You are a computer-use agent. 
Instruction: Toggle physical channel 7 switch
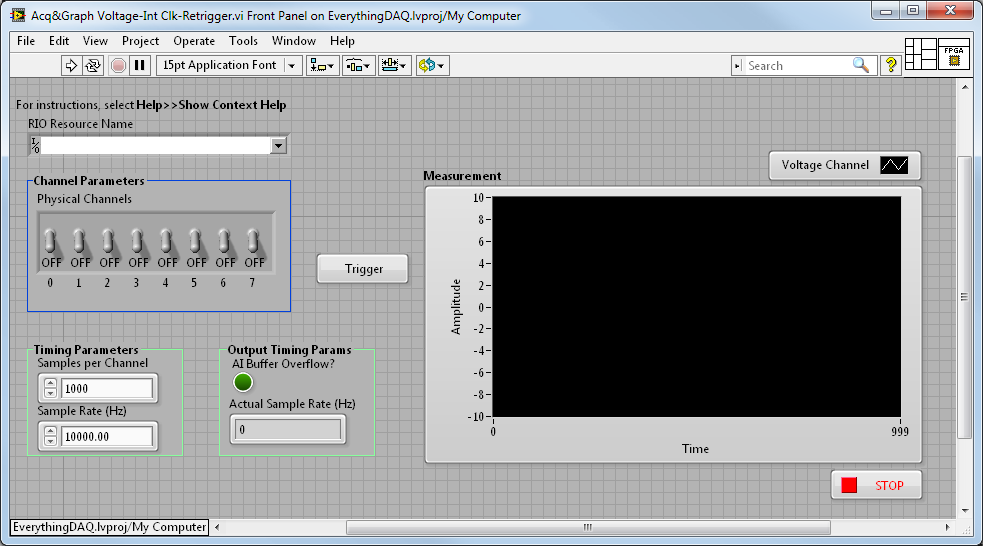[253, 242]
